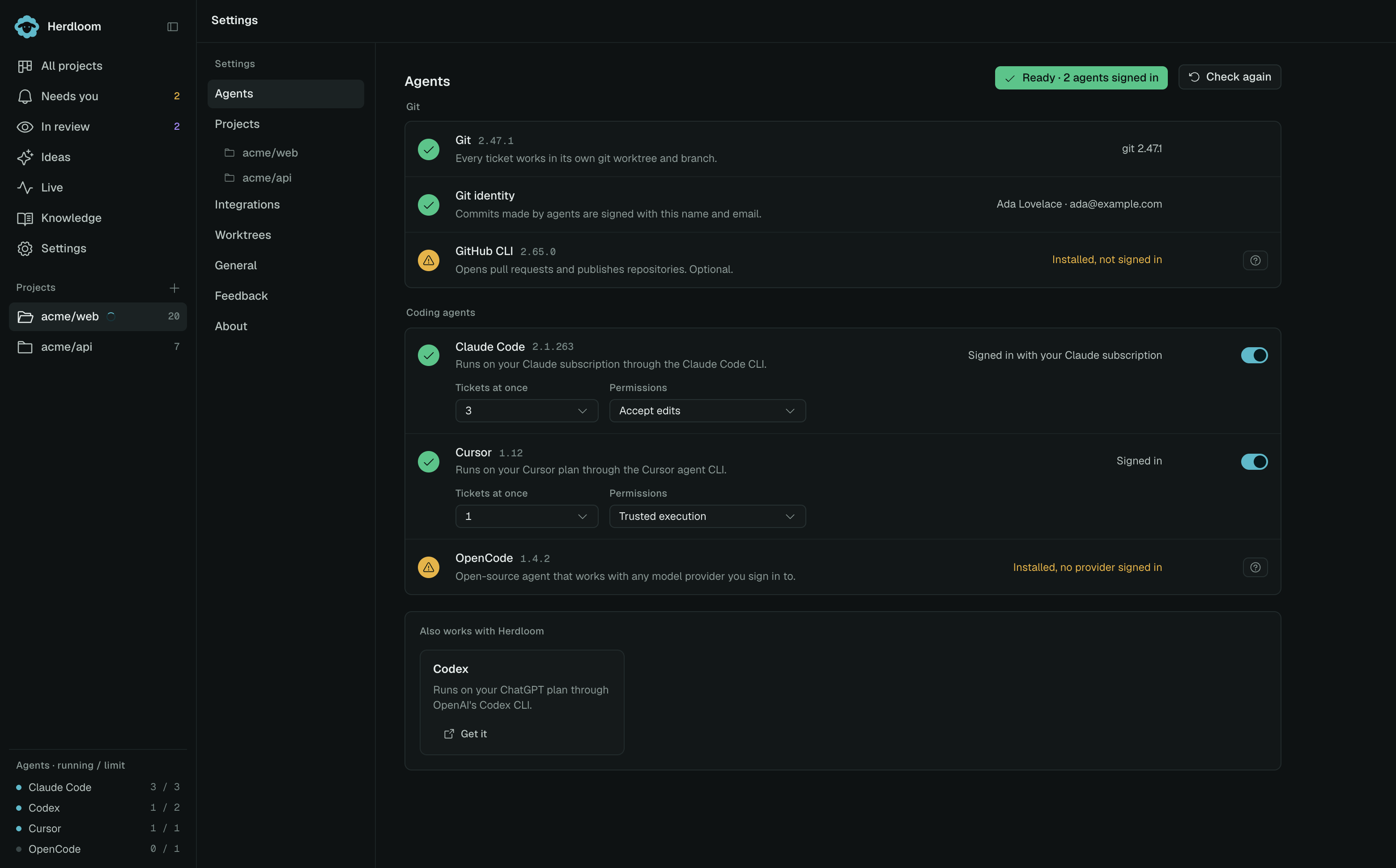Screen dimensions: 1396x868
Task: Go to In review
Action: tap(98, 127)
